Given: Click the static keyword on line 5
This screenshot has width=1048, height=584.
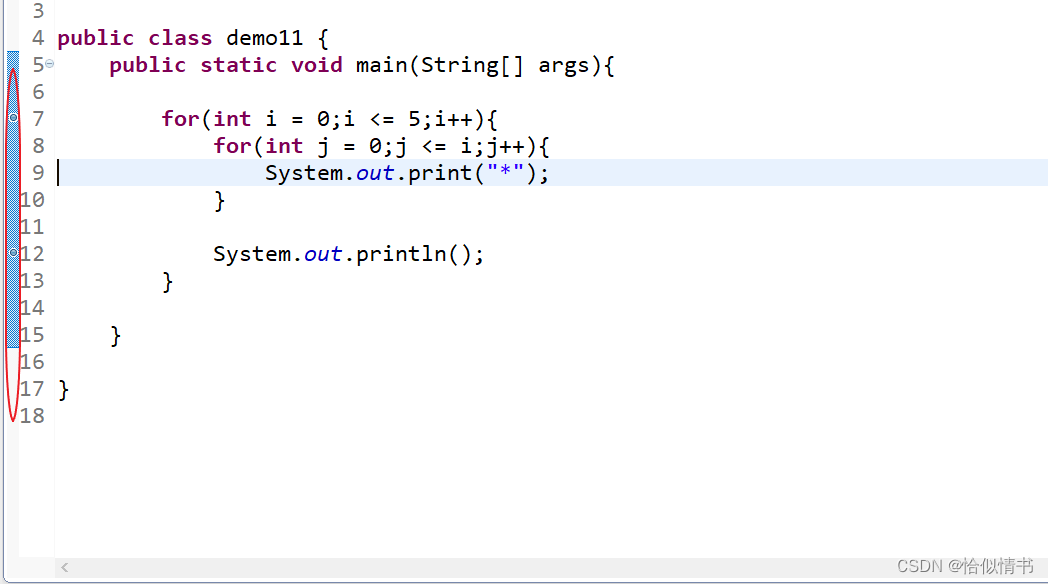Looking at the screenshot, I should click(x=239, y=65).
